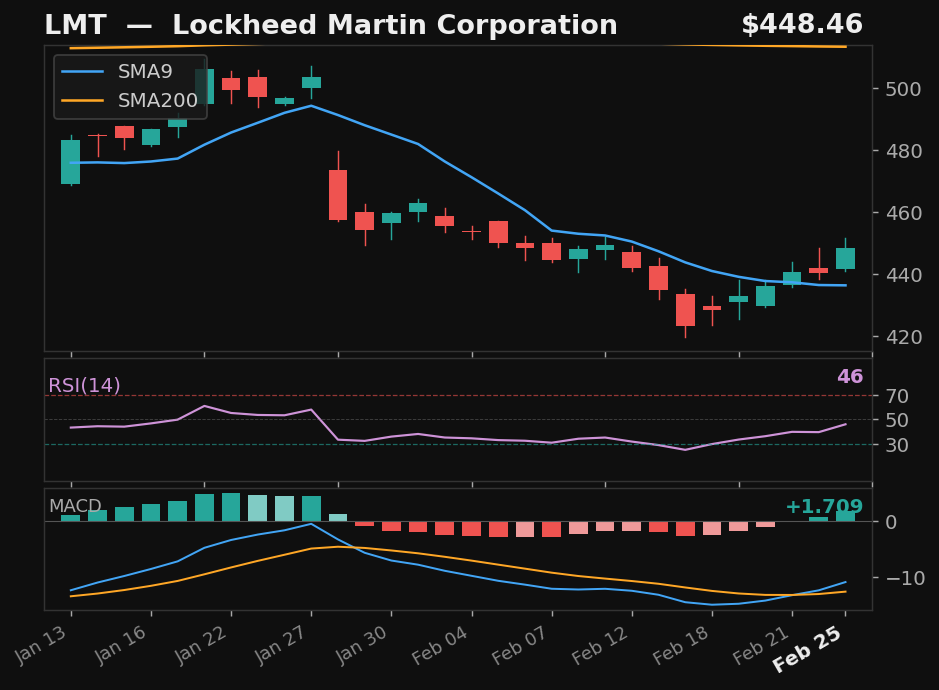Screen dimensions: 939x690
Task: Click the Feb 18 date label
Action: (x=681, y=645)
